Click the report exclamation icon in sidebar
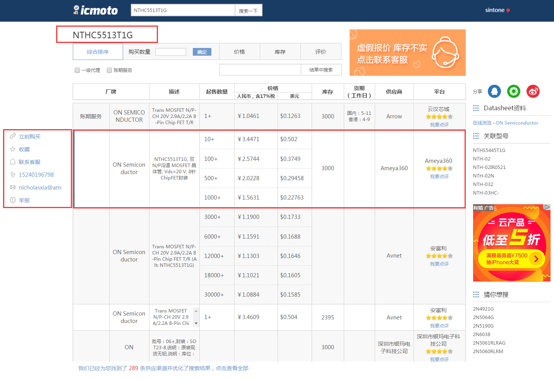 click(x=13, y=200)
